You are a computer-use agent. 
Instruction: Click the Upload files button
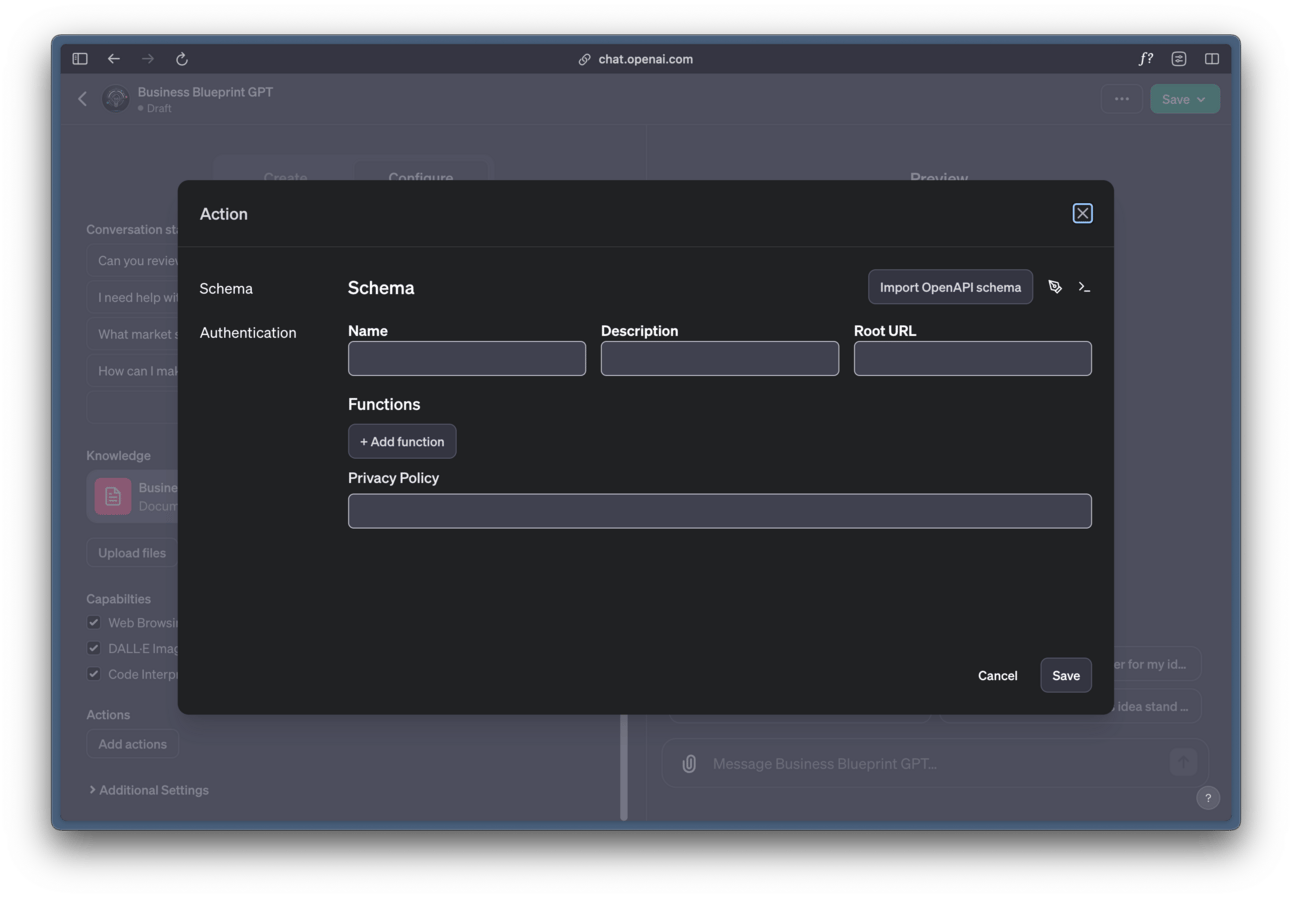point(132,552)
